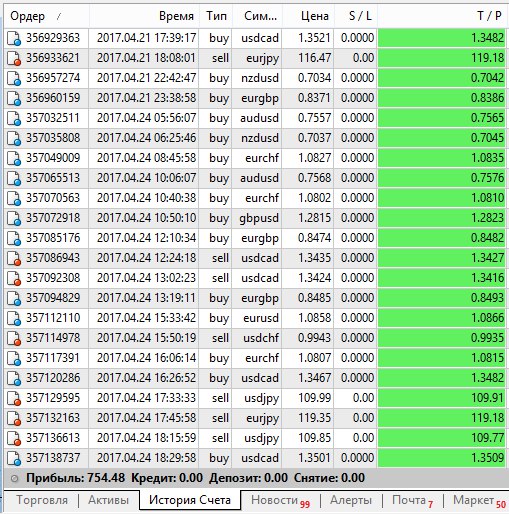Select the eurusd order row 357112110
The image size is (509, 514).
click(x=255, y=318)
